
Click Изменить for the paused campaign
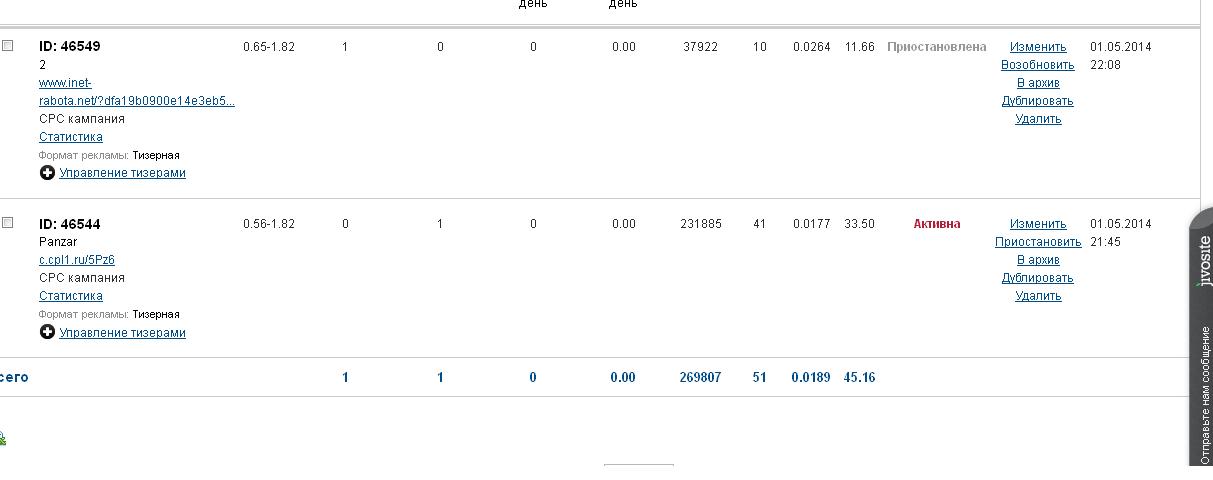click(1038, 47)
